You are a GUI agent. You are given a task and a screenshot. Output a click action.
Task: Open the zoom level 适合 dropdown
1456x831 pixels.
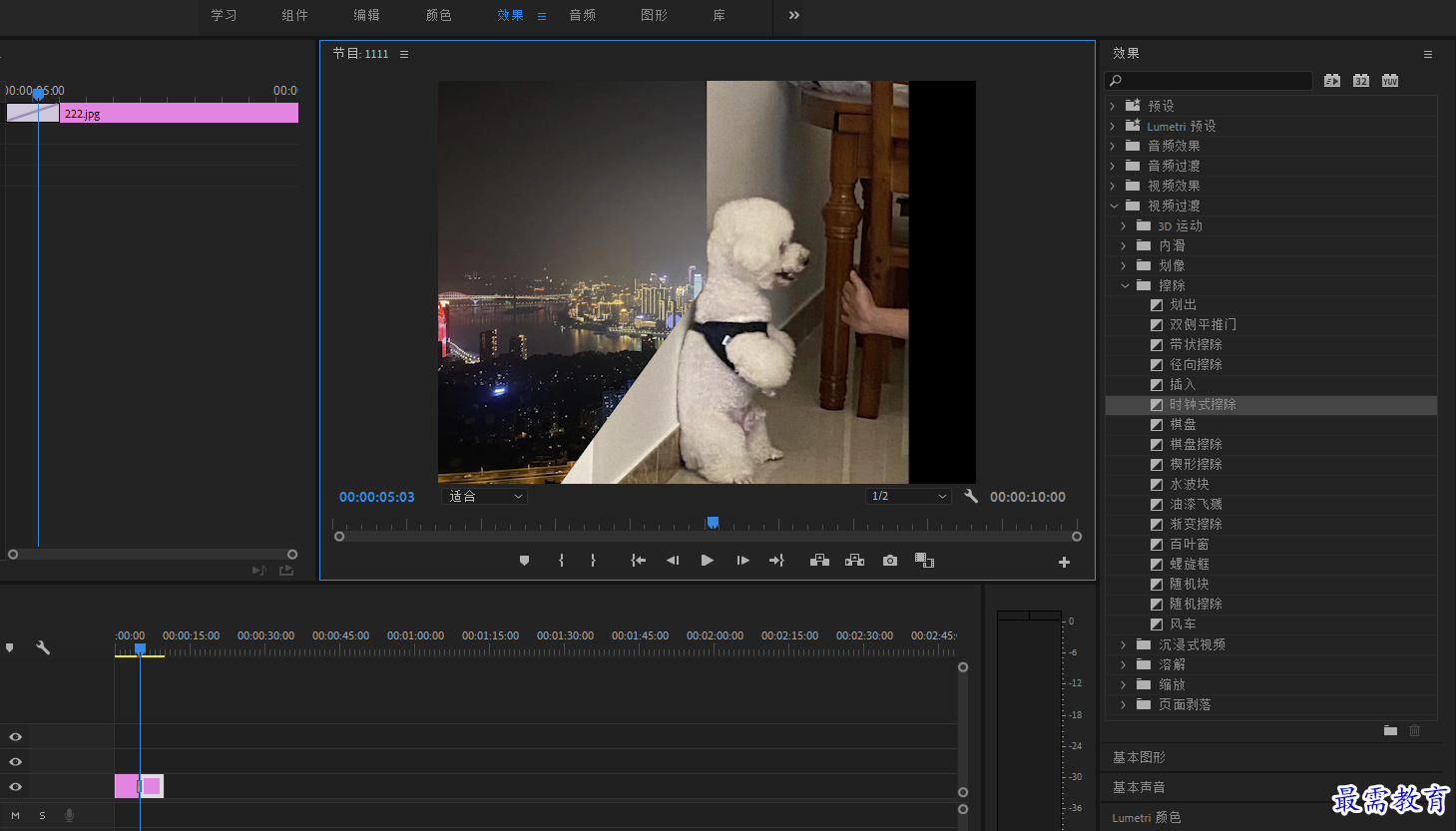484,496
